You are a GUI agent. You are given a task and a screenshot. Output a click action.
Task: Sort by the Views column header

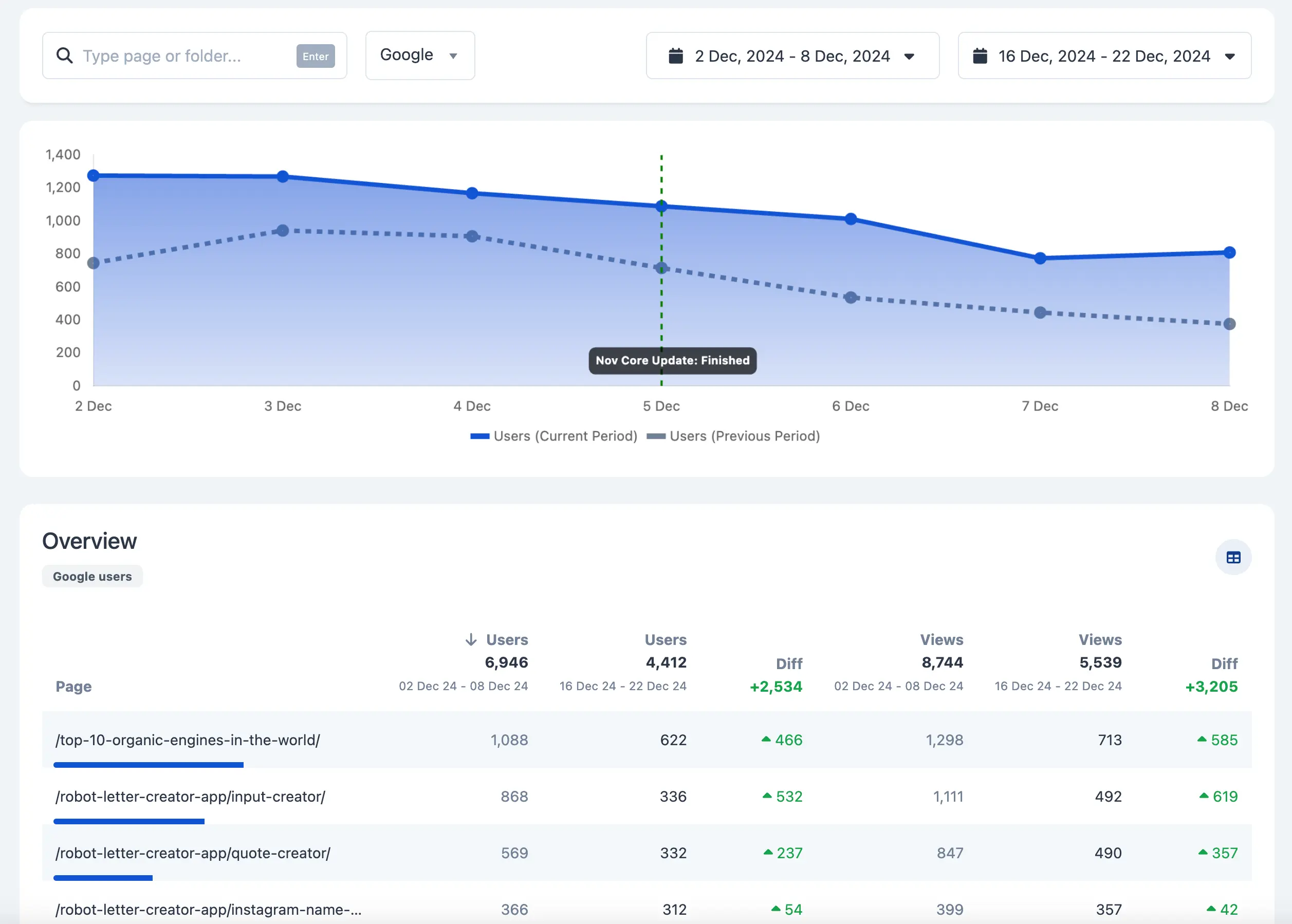[x=941, y=639]
